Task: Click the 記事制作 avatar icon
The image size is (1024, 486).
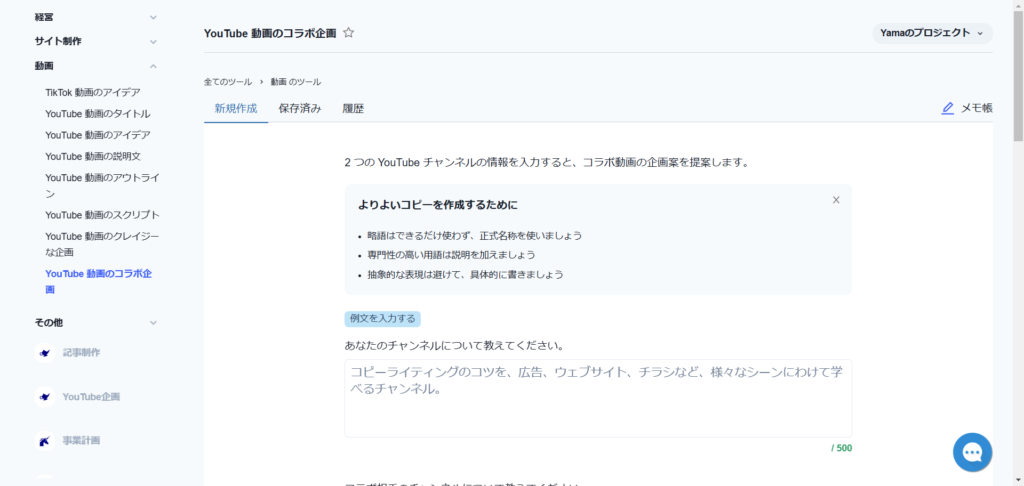Action: (x=44, y=353)
